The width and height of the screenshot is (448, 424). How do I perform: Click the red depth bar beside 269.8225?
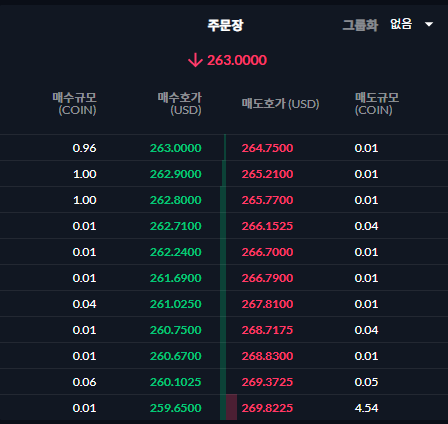[x=232, y=407]
